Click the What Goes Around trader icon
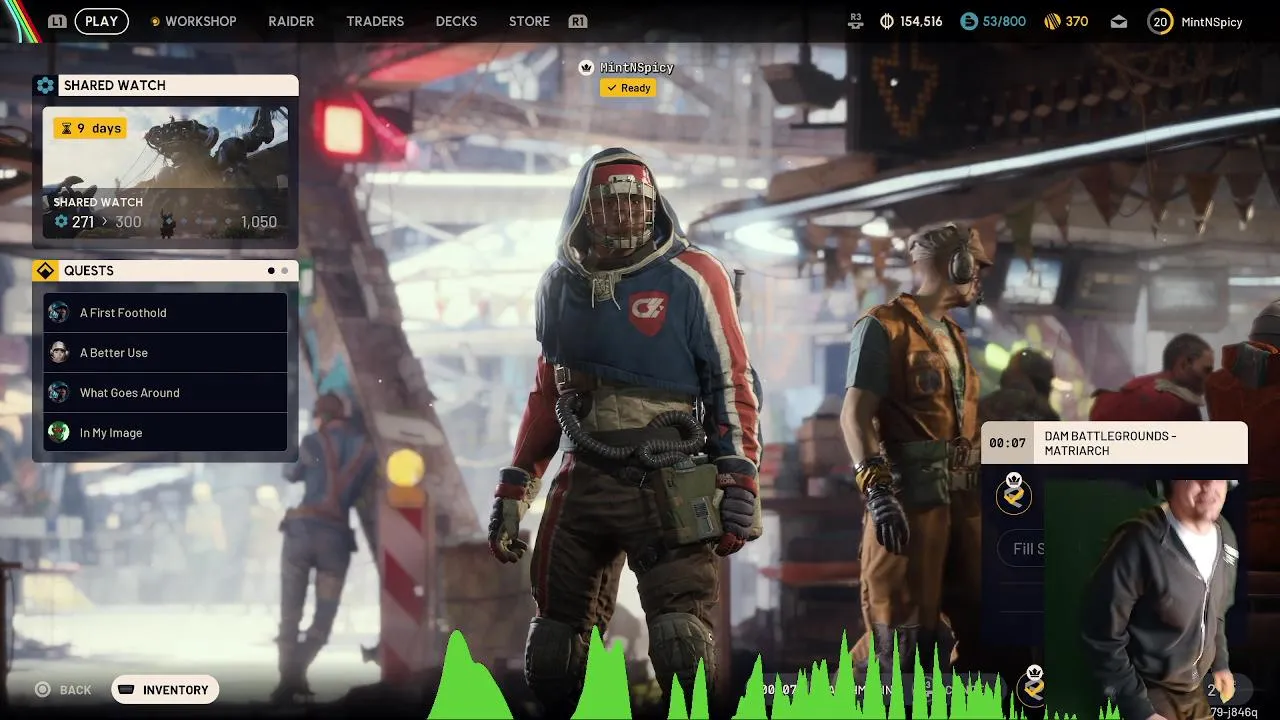This screenshot has width=1280, height=720. tap(59, 392)
